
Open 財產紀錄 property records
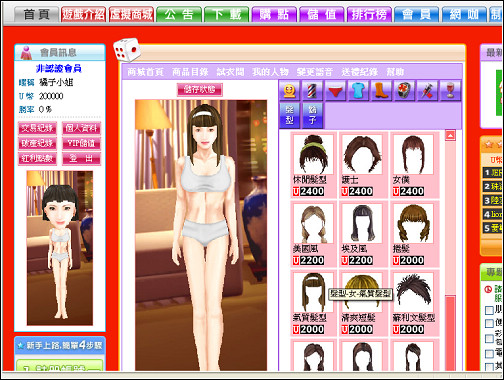click(37, 144)
